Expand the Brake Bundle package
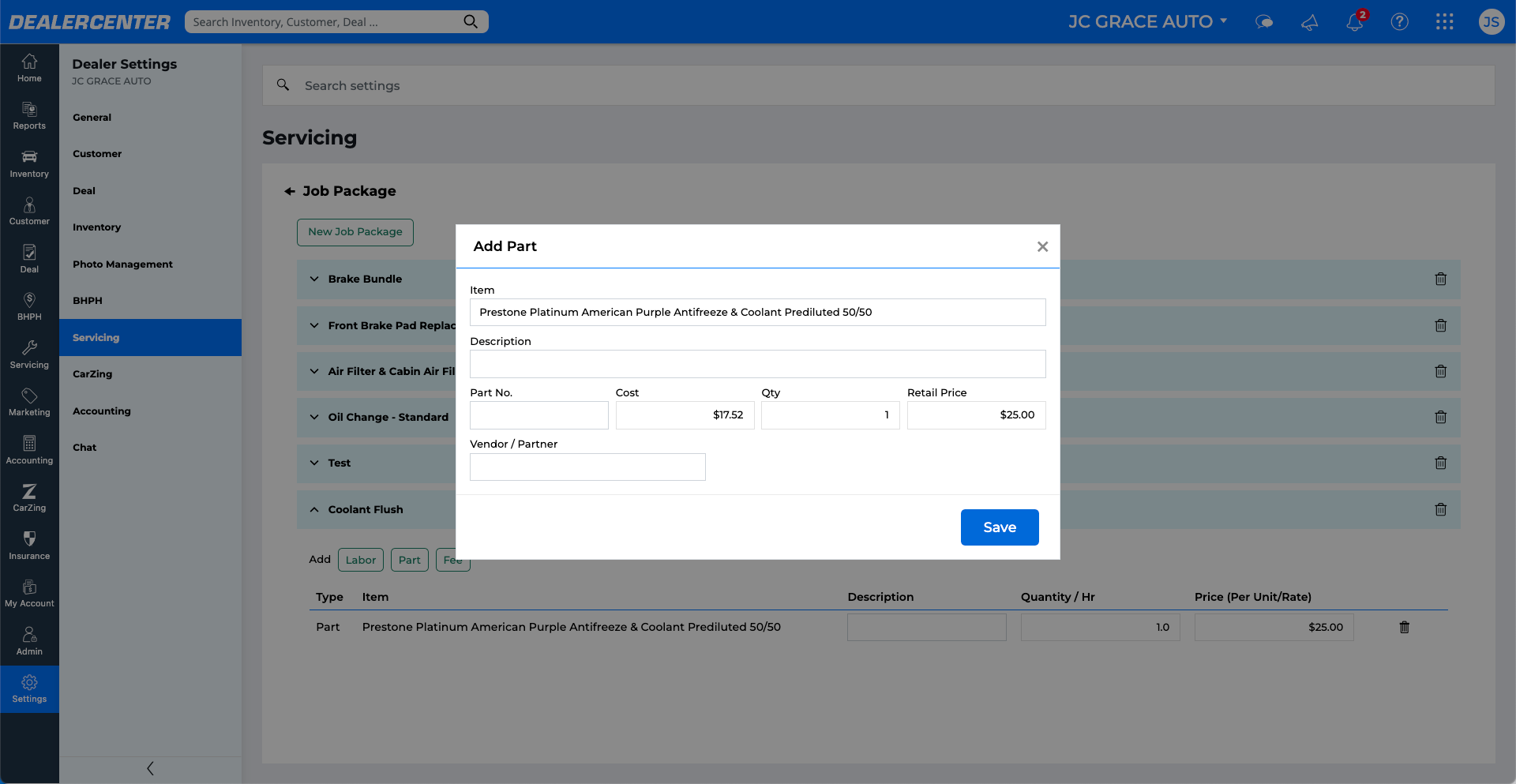This screenshot has height=784, width=1516. [314, 279]
